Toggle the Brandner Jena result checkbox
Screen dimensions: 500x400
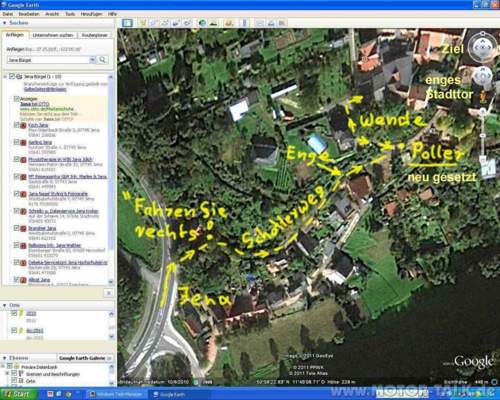click(x=16, y=228)
